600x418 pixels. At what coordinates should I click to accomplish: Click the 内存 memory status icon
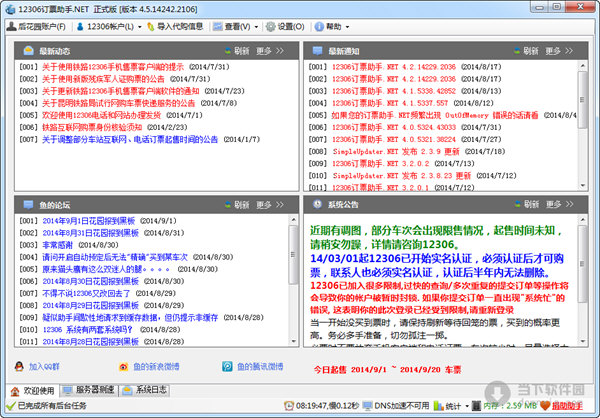click(476, 406)
